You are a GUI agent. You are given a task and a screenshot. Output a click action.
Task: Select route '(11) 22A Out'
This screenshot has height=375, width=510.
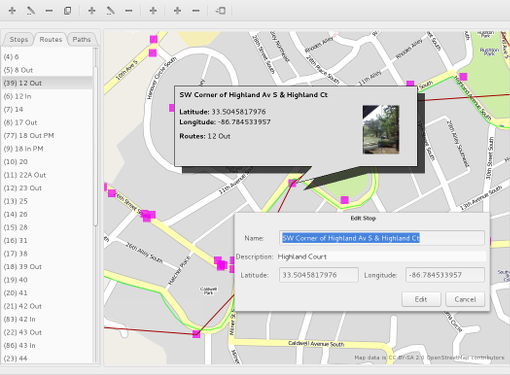coord(47,175)
